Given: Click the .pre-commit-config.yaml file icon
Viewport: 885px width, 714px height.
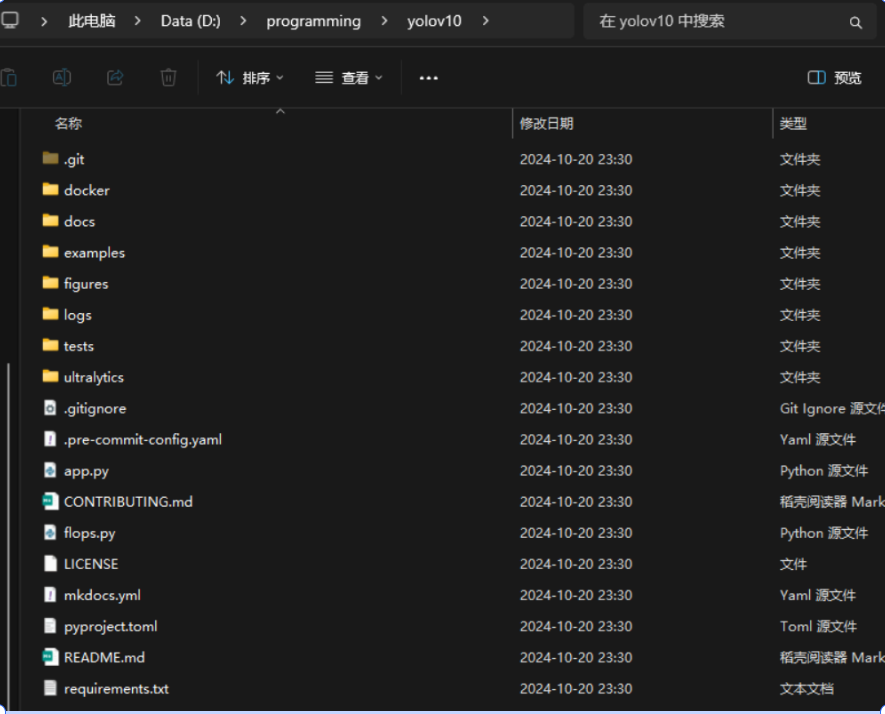Looking at the screenshot, I should tap(50, 439).
